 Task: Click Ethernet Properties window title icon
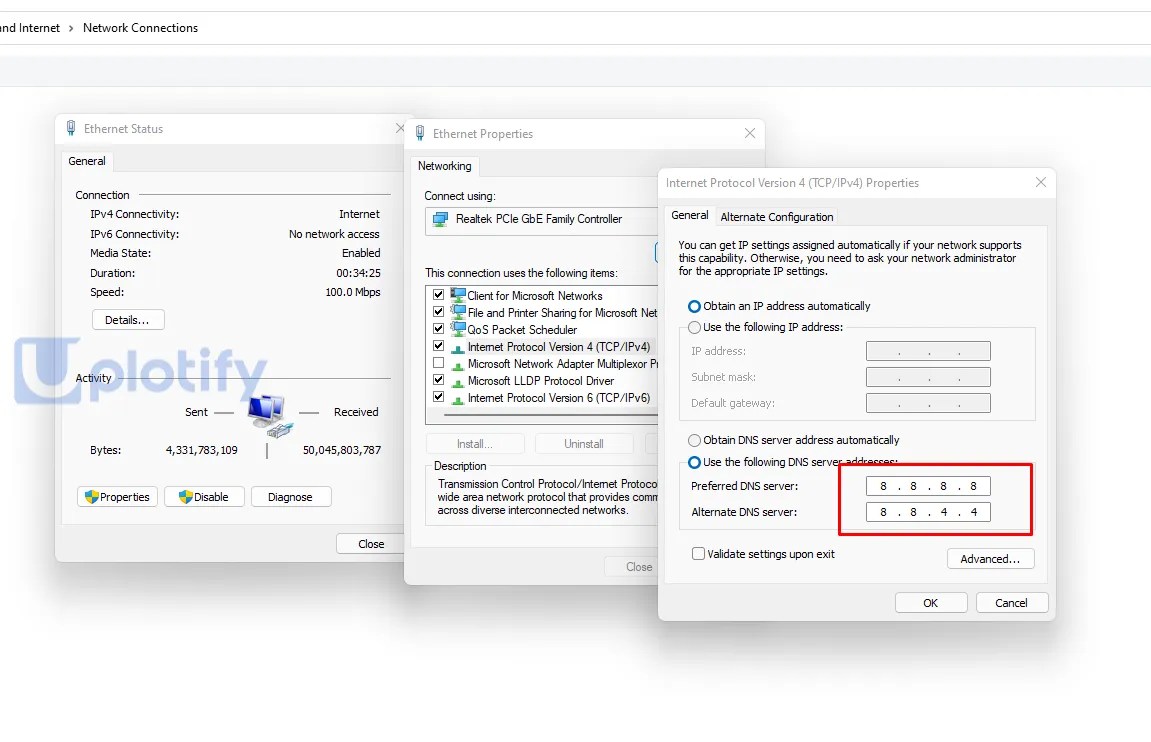click(420, 134)
